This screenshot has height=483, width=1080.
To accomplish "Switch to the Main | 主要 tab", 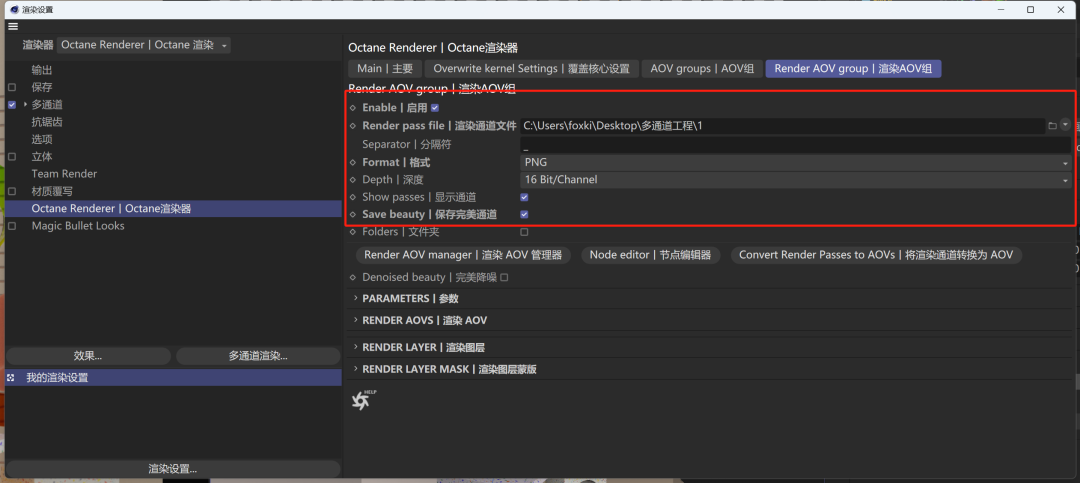I will click(x=385, y=68).
